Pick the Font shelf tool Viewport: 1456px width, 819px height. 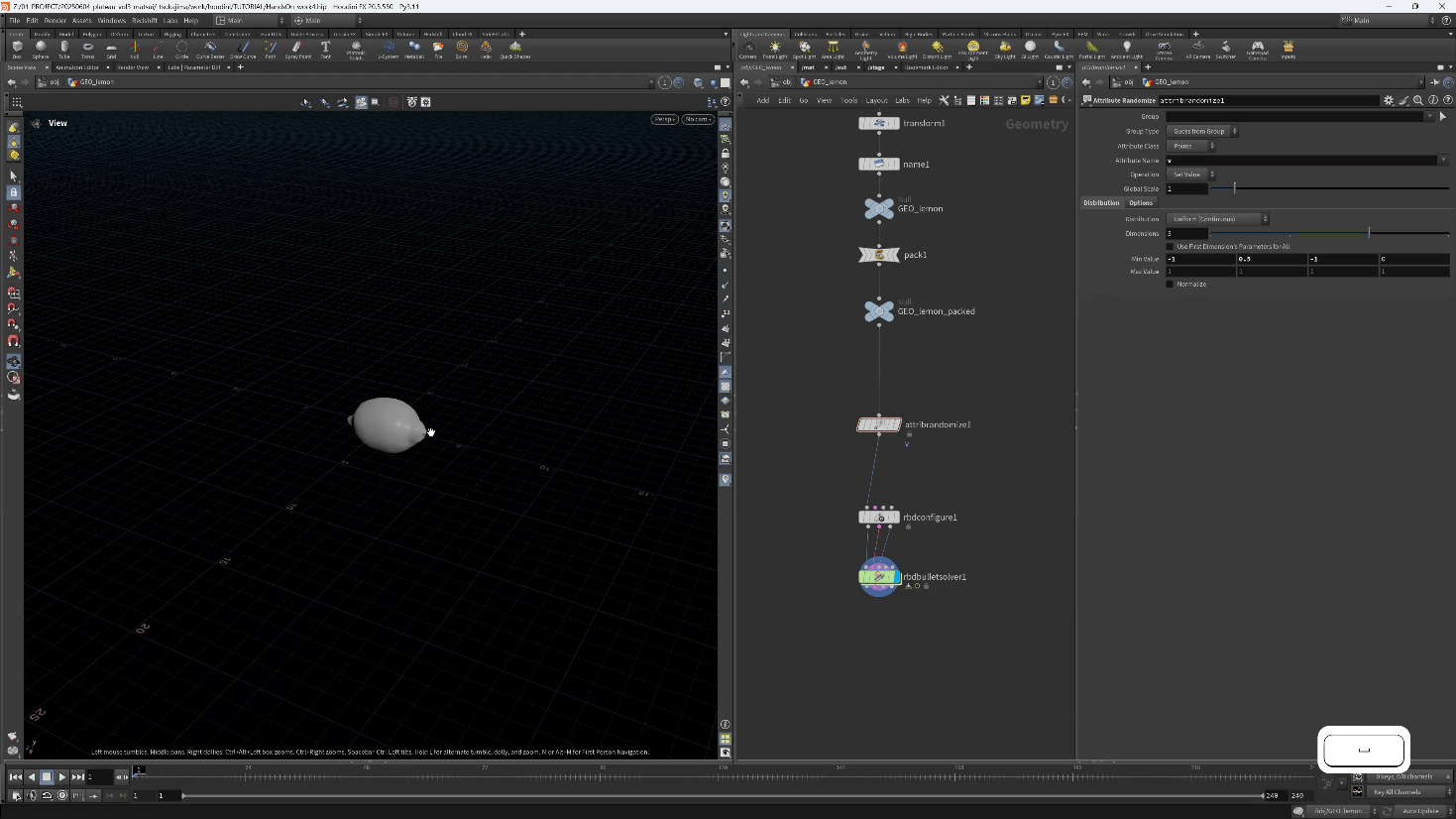(x=325, y=48)
